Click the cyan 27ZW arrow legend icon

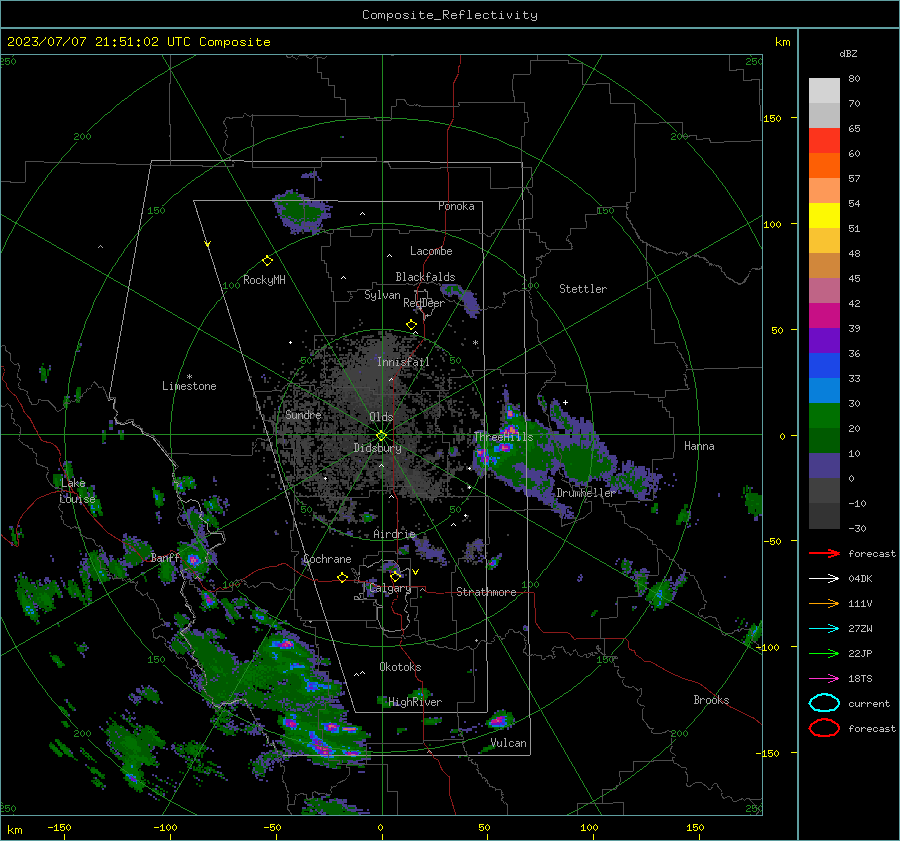(x=824, y=629)
